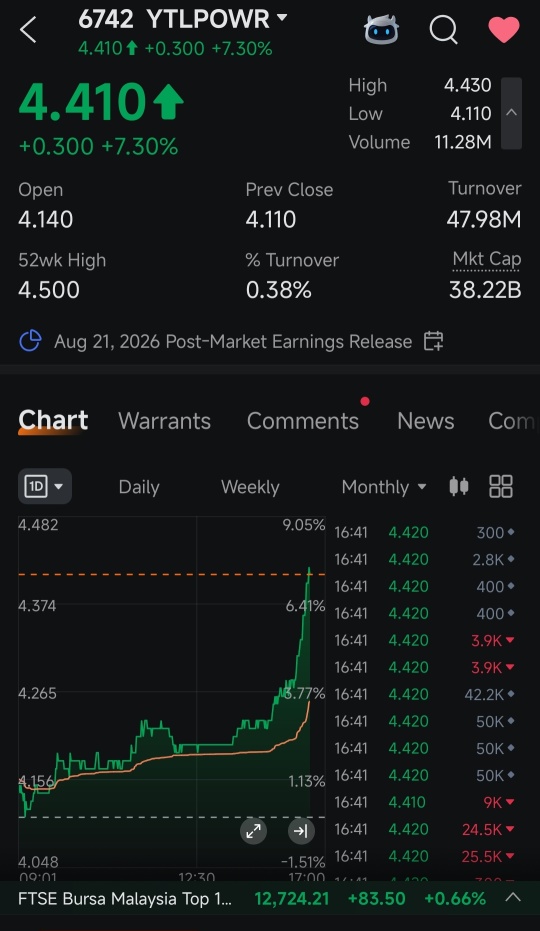Tap the Prev Close value 4.110
This screenshot has width=540, height=931.
(x=271, y=219)
